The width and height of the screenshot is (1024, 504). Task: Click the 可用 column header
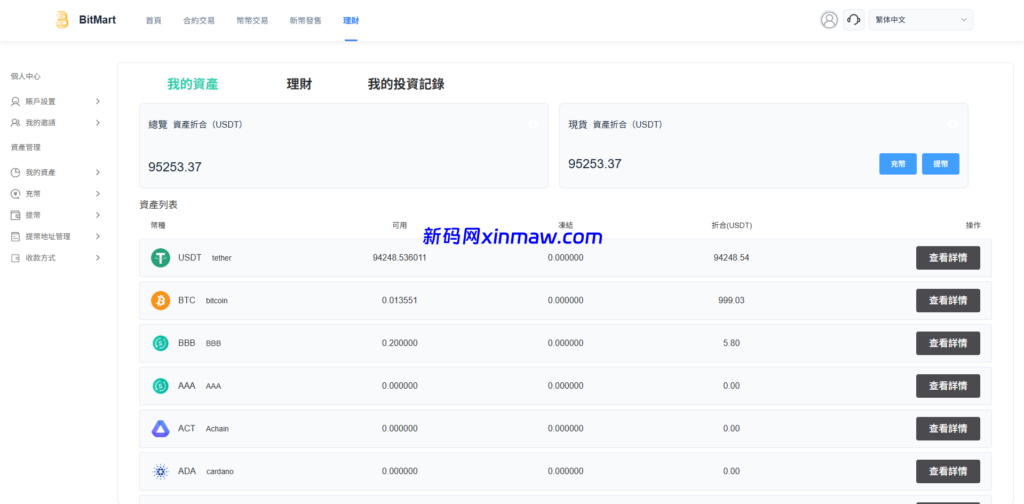[x=399, y=225]
